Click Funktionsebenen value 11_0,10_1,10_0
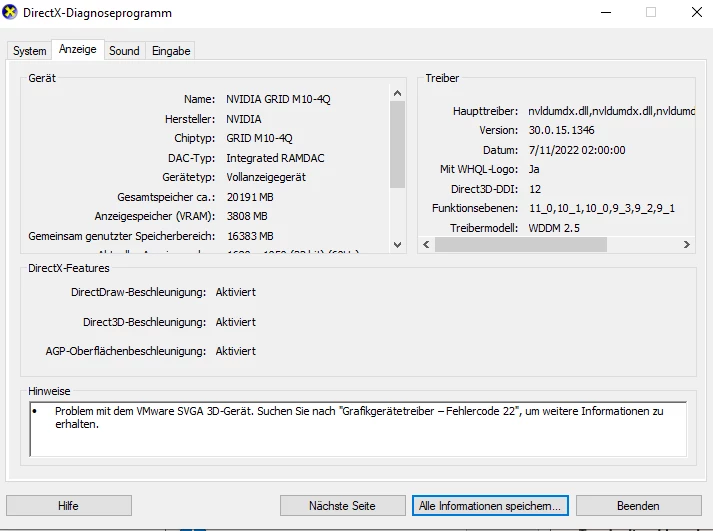Viewport: 713px width, 531px height. 602,209
